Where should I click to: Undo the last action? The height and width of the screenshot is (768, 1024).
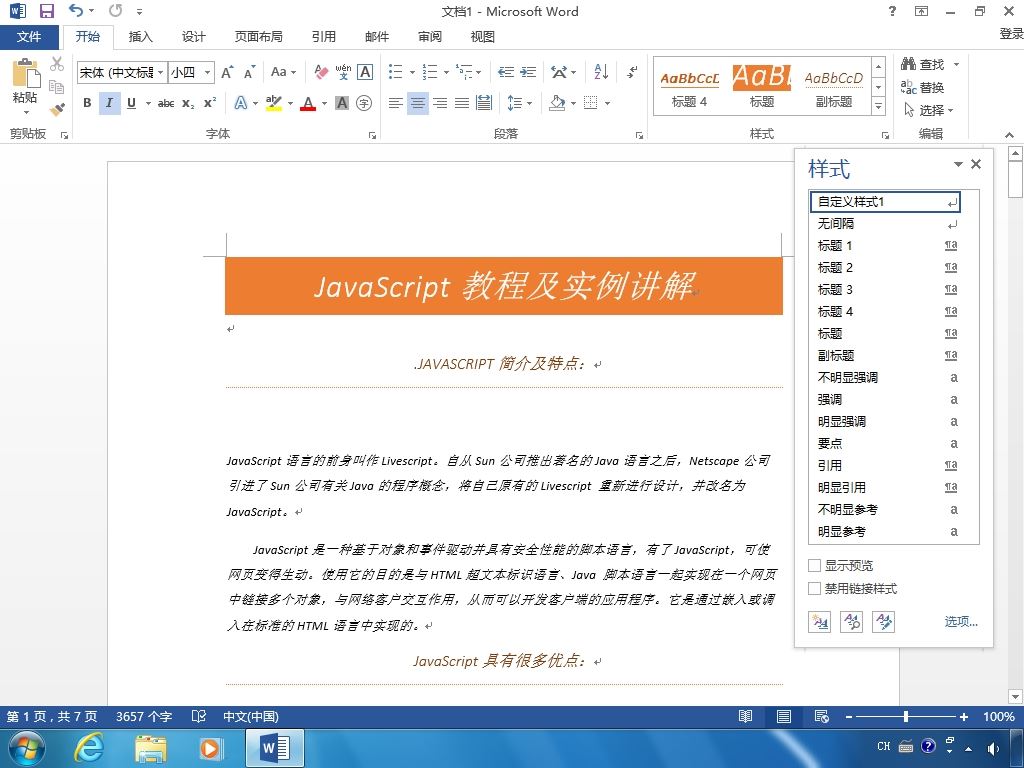[x=76, y=10]
